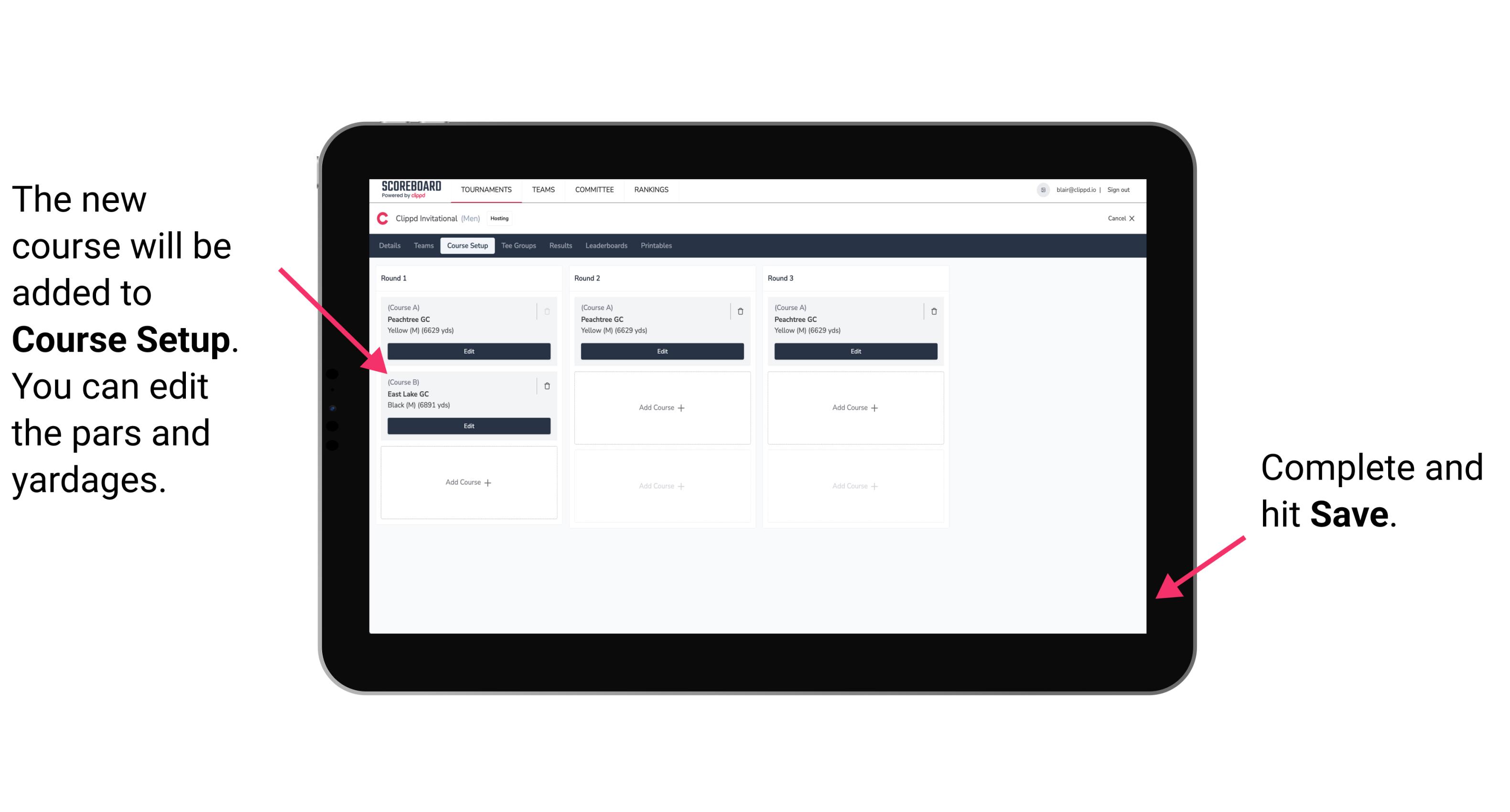Viewport: 1510px width, 812px height.
Task: Open TOURNAMENTS menu item
Action: [487, 189]
